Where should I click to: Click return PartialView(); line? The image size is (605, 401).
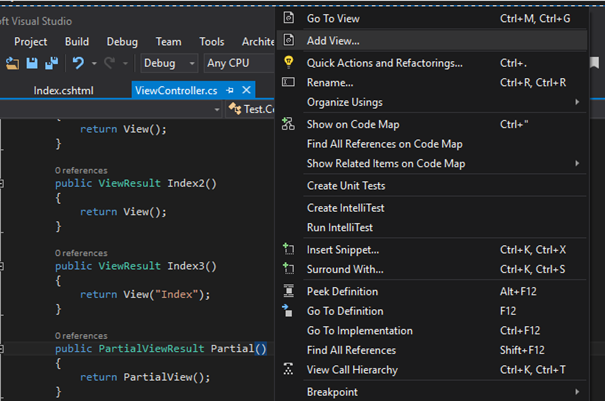pos(145,377)
